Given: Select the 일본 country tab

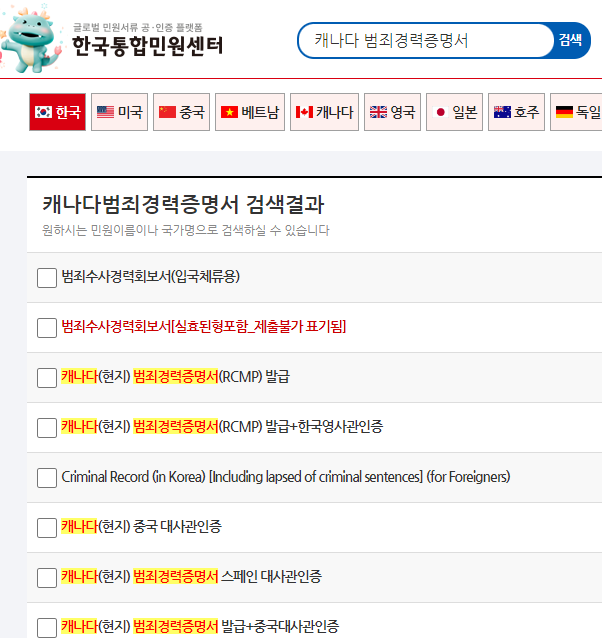Looking at the screenshot, I should tap(454, 112).
